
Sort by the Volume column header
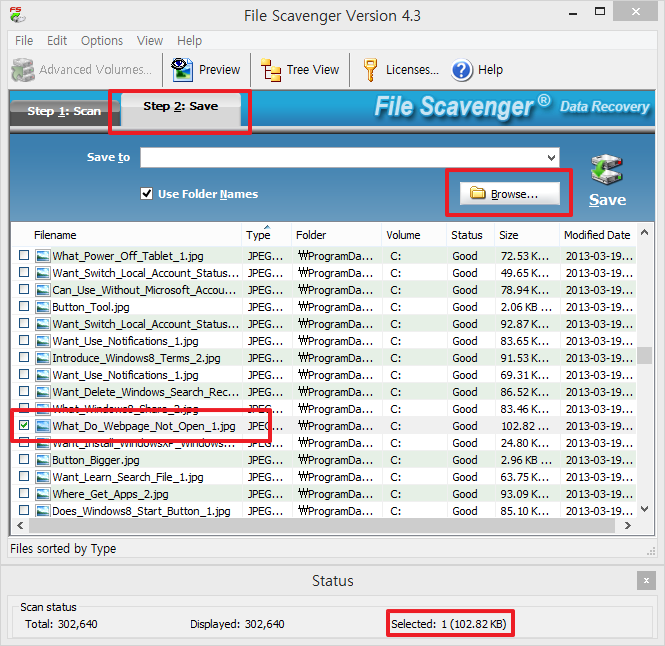point(414,235)
